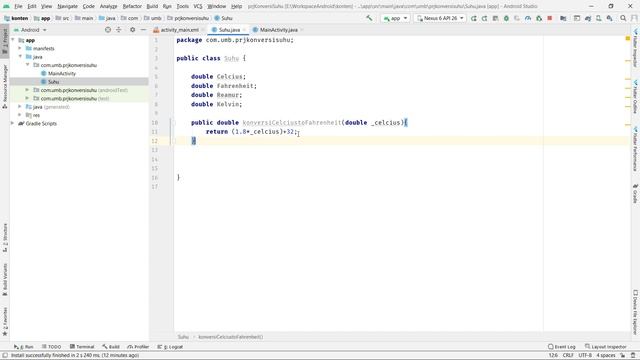Toggle the Favorites side tab
The image size is (640, 360).
click(5, 322)
